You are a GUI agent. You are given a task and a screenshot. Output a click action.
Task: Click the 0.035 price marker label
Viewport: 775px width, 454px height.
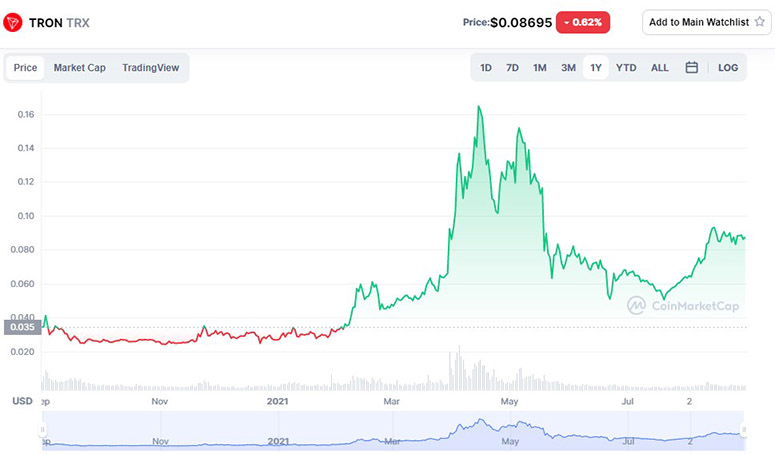click(x=22, y=327)
